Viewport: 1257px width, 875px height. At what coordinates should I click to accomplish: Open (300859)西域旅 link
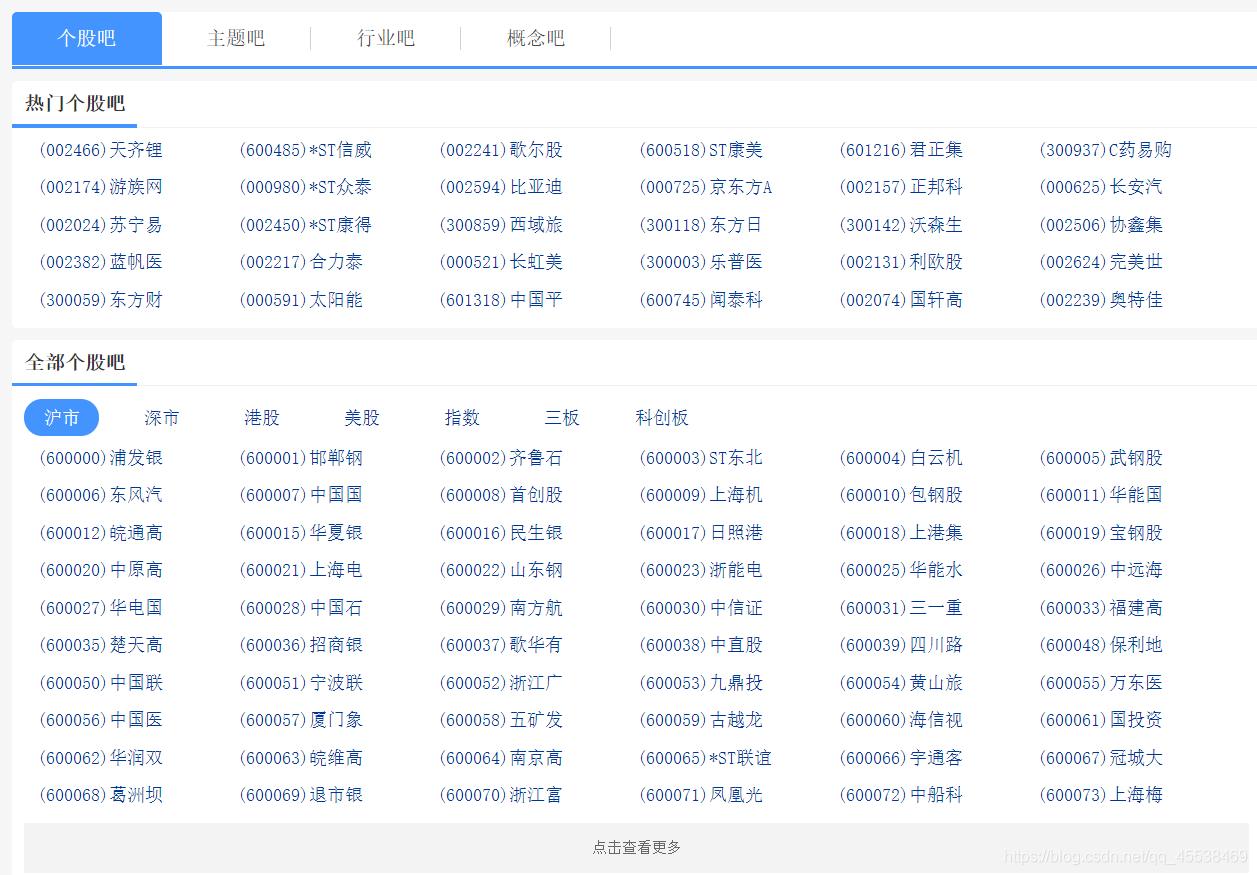coord(501,225)
